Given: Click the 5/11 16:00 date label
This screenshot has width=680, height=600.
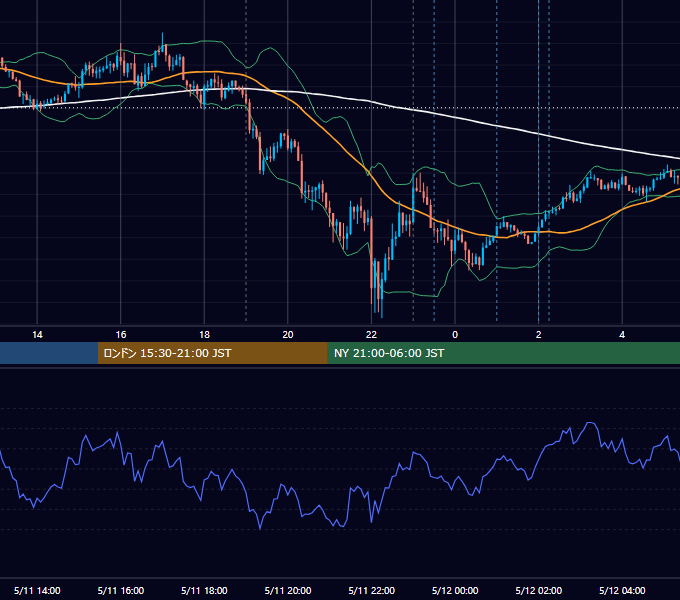Looking at the screenshot, I should point(121,590).
